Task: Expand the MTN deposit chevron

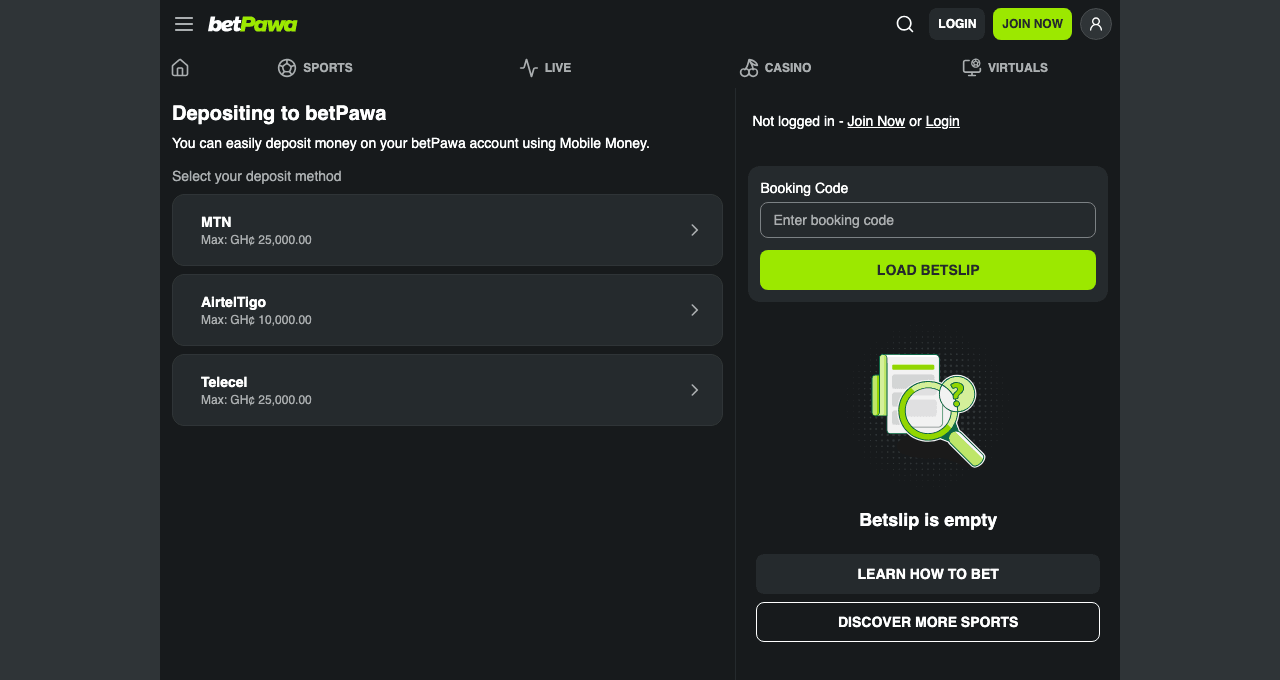Action: click(694, 230)
